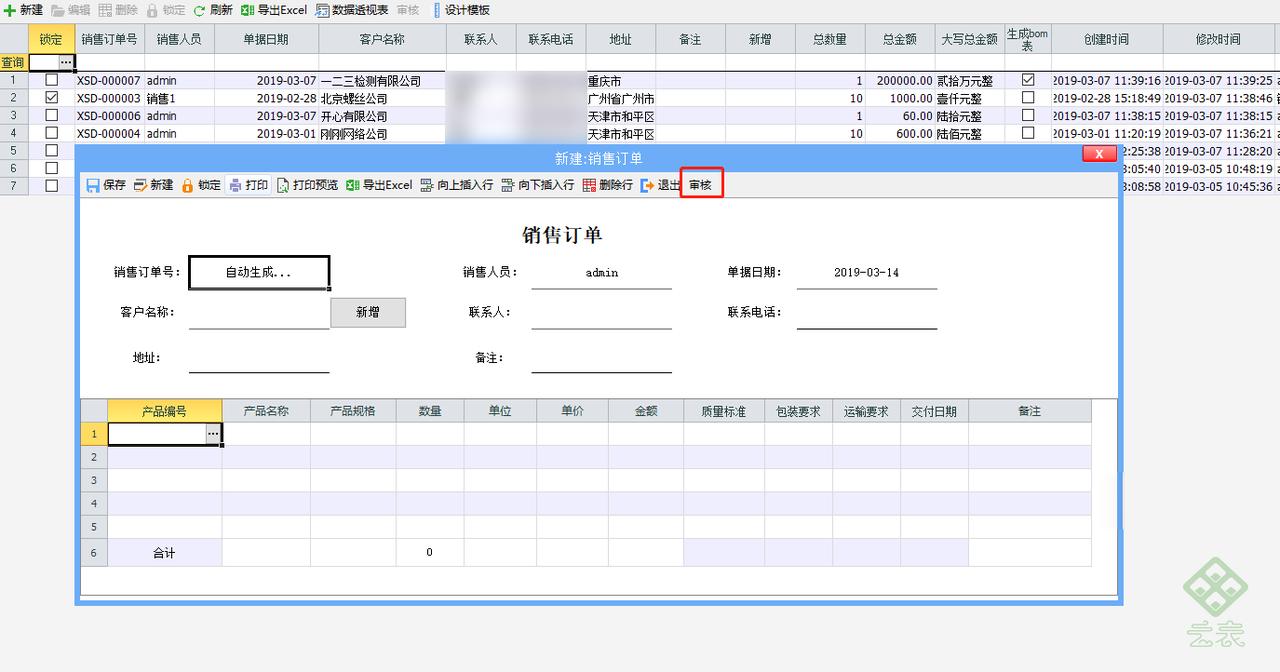Toggle lock checkbox in main grid row 5

coord(52,151)
